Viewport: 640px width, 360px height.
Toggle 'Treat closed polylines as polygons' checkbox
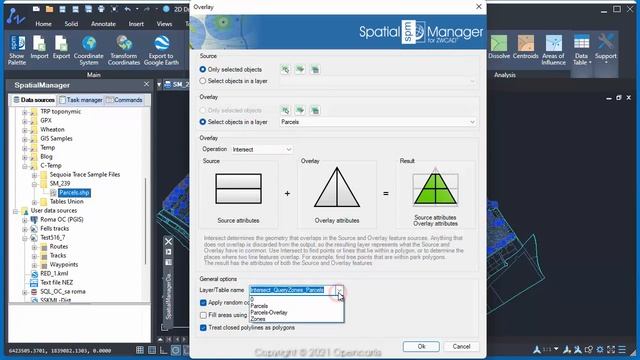pyautogui.click(x=203, y=327)
